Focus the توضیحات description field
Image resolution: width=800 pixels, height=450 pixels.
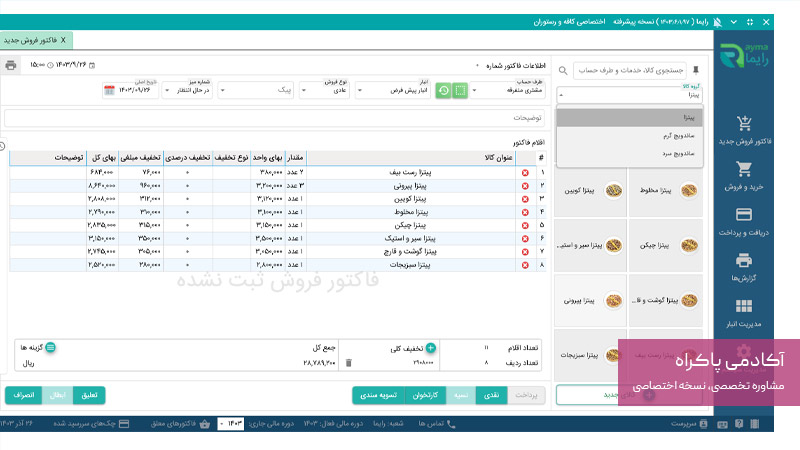274,118
